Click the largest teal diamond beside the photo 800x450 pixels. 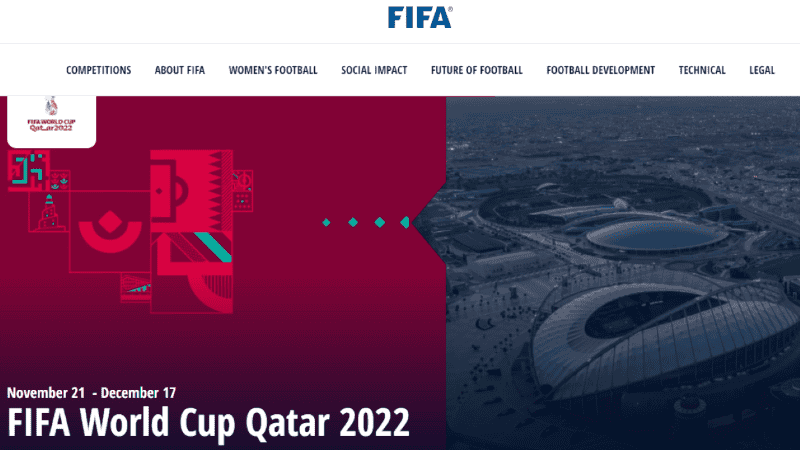pos(405,222)
